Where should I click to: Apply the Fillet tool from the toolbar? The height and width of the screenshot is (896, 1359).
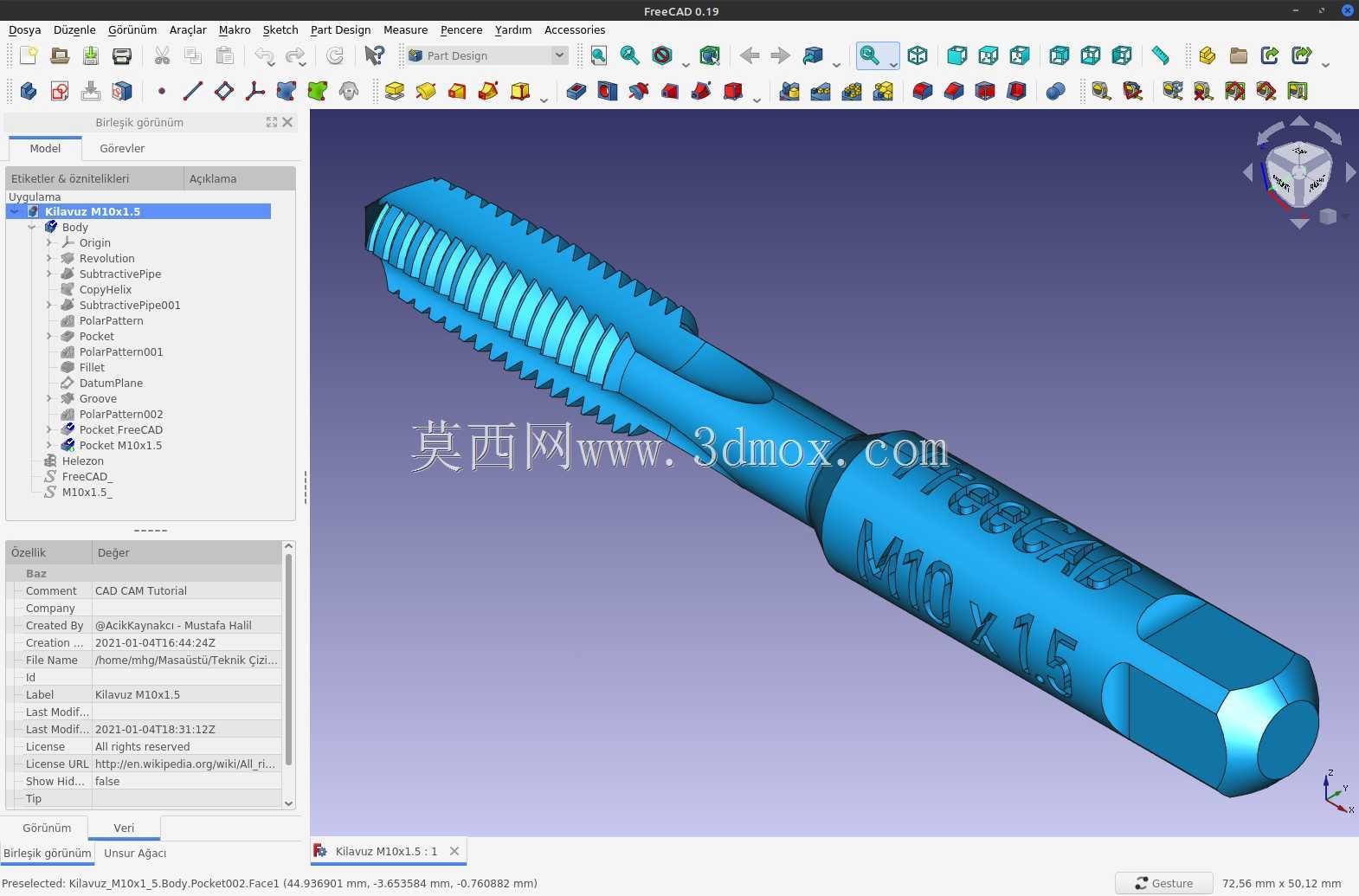coord(923,91)
